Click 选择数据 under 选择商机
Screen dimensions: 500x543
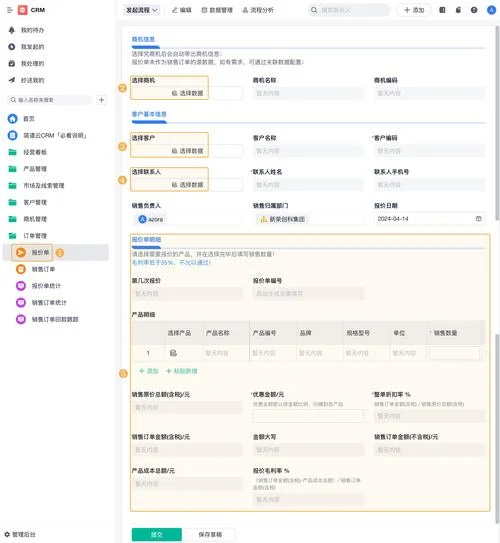(x=187, y=93)
